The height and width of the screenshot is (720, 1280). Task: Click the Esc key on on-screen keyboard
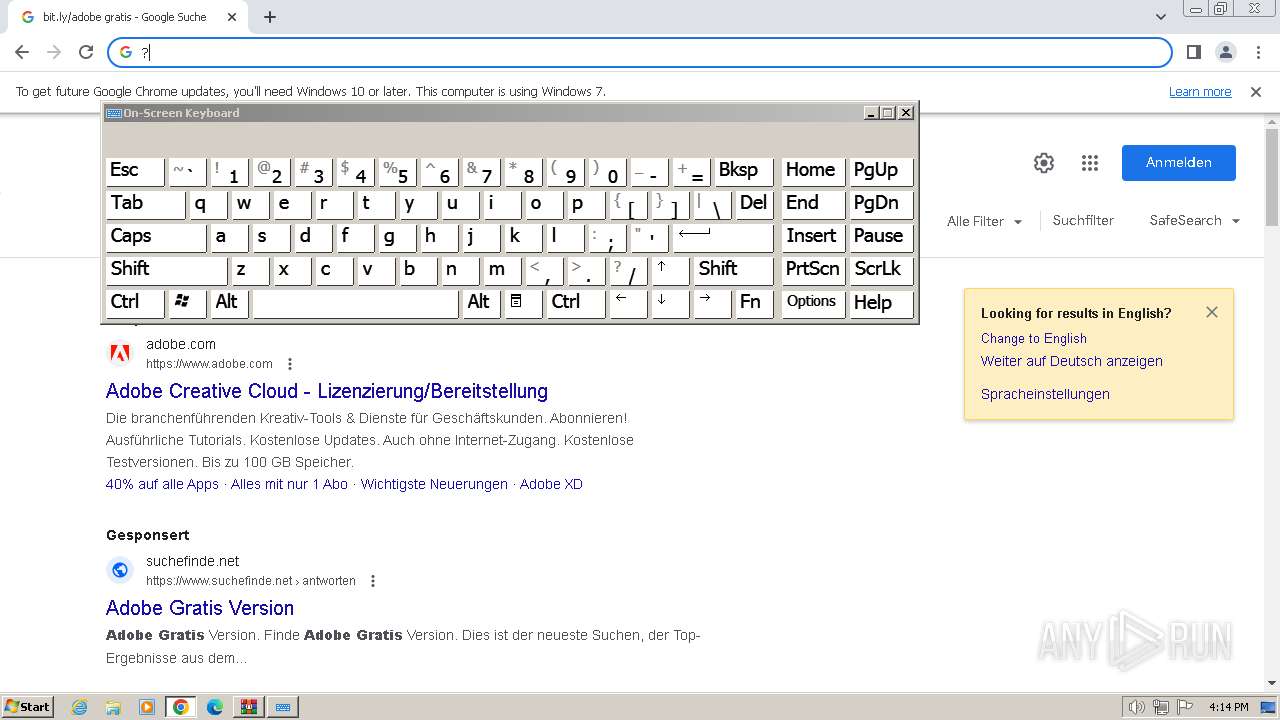135,171
